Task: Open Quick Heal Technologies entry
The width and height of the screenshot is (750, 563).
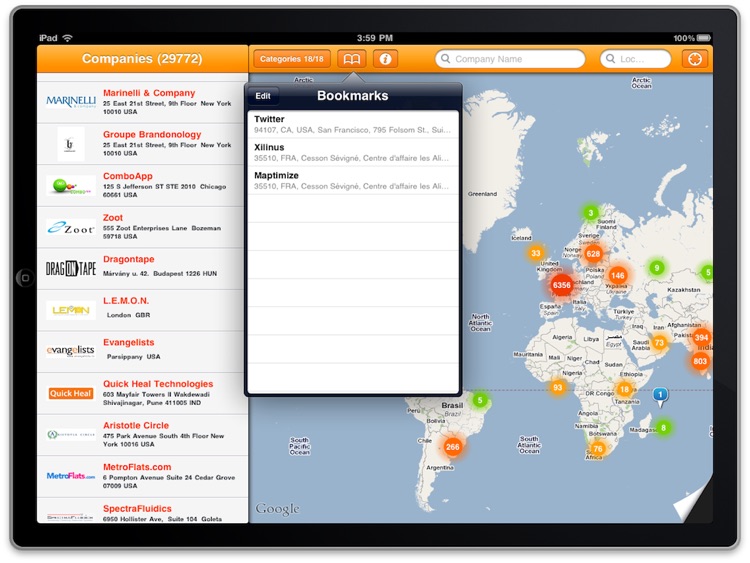Action: click(143, 394)
